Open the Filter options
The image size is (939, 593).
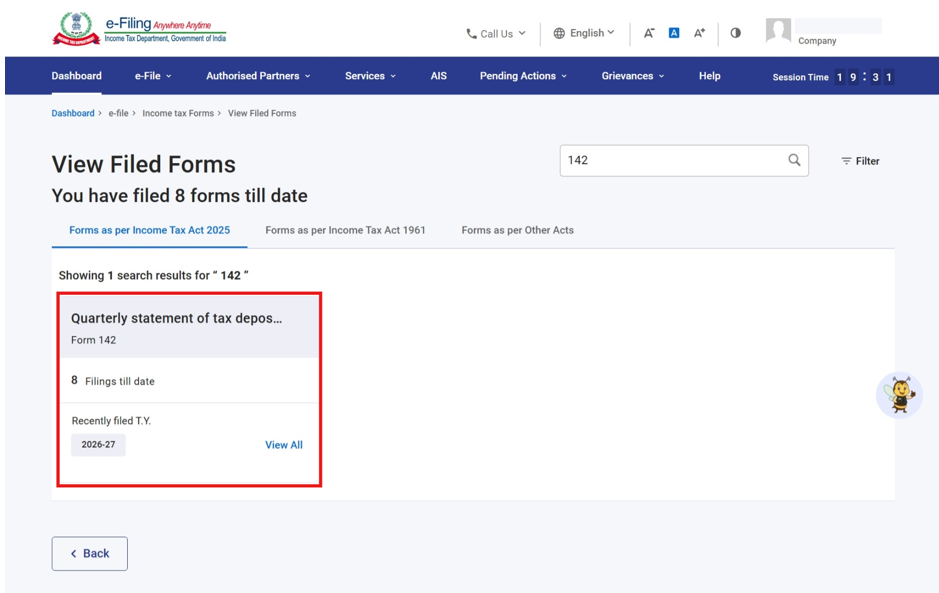(x=860, y=161)
